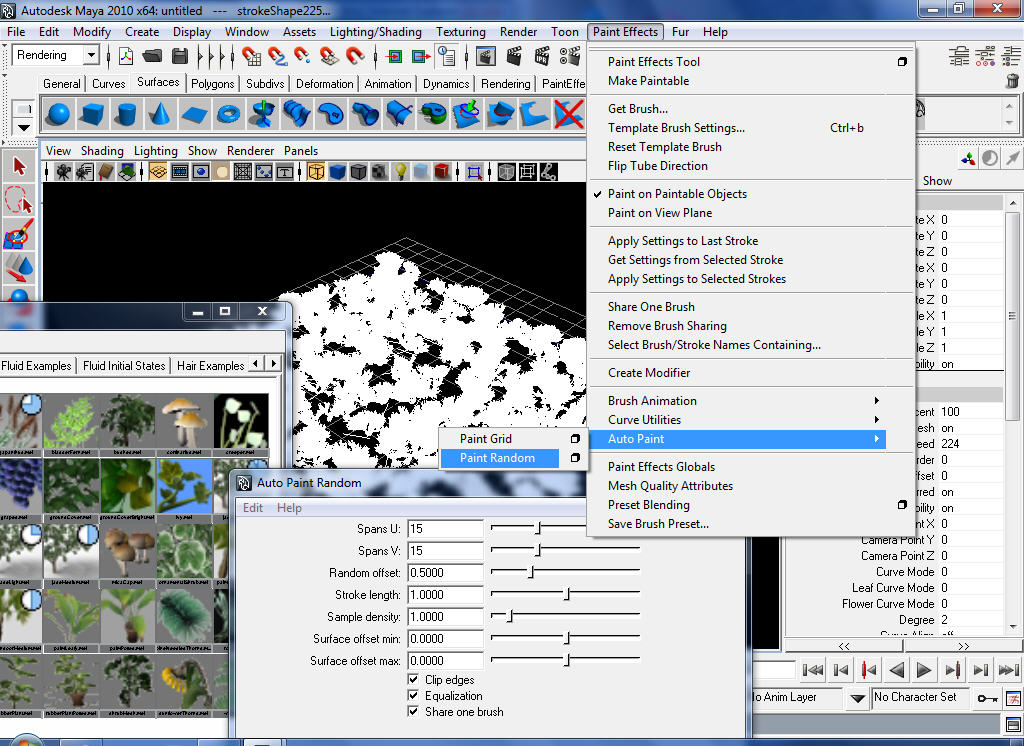Create a NURBS cube from the shelf

point(91,114)
